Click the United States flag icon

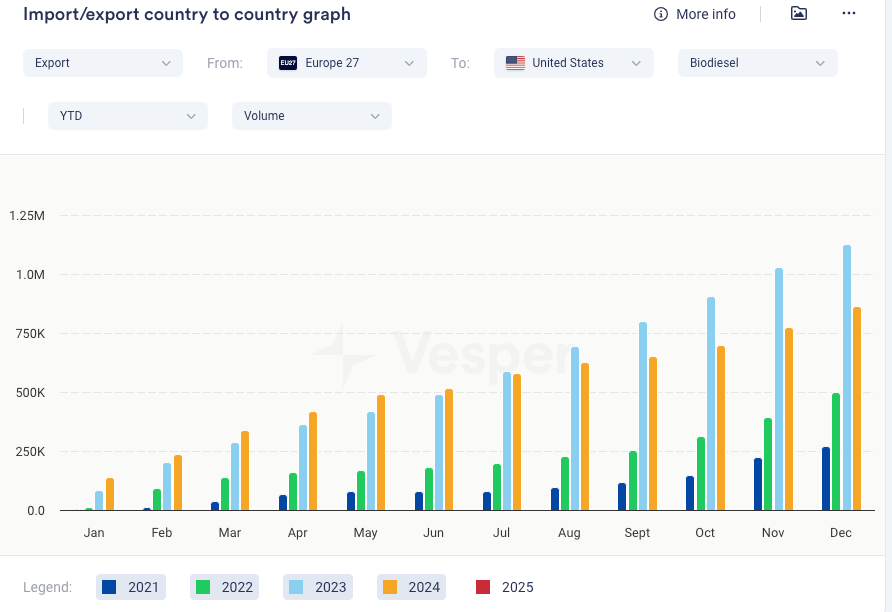coord(515,63)
